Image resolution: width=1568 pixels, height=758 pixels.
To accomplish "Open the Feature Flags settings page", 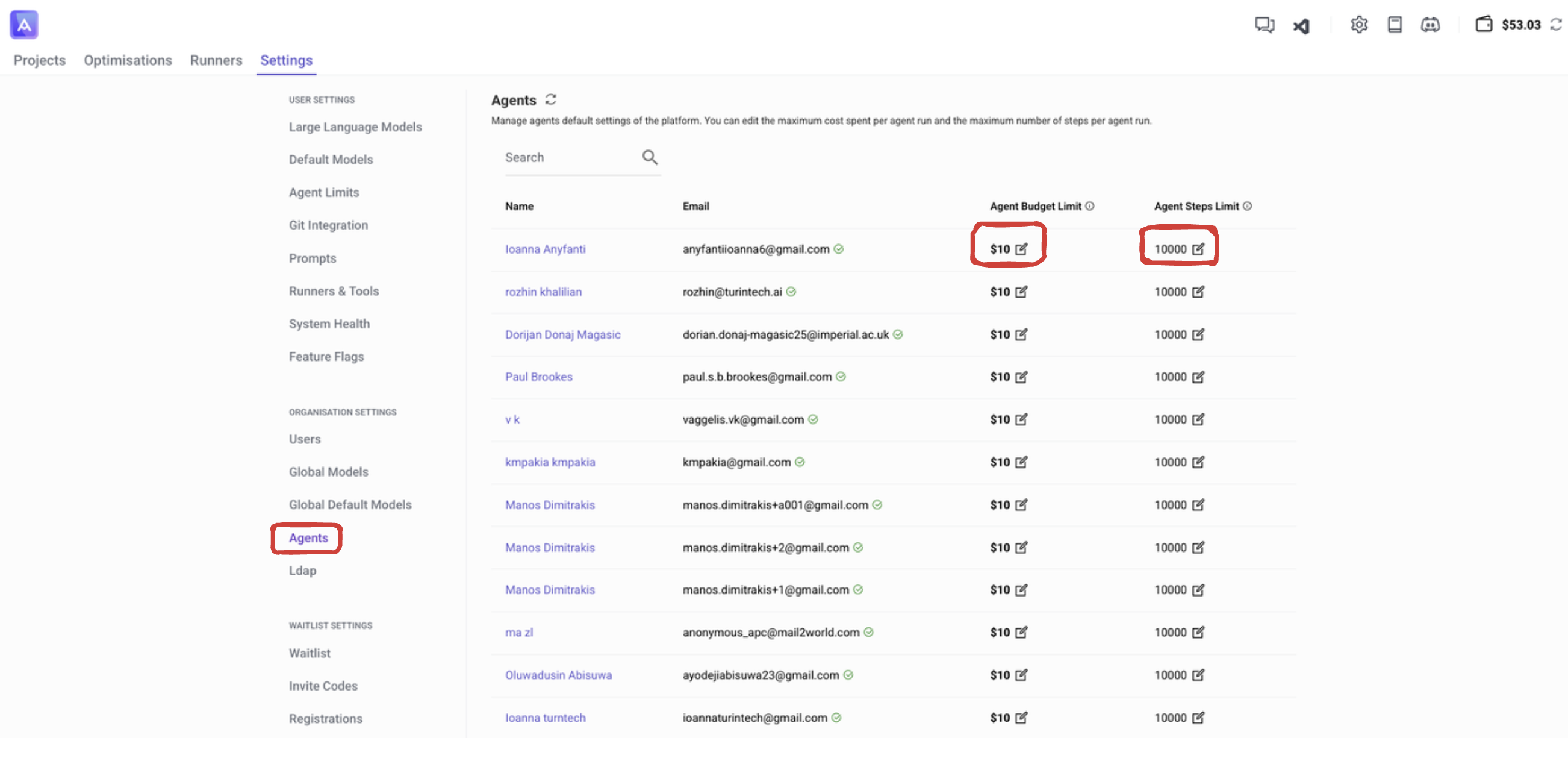I will point(326,357).
